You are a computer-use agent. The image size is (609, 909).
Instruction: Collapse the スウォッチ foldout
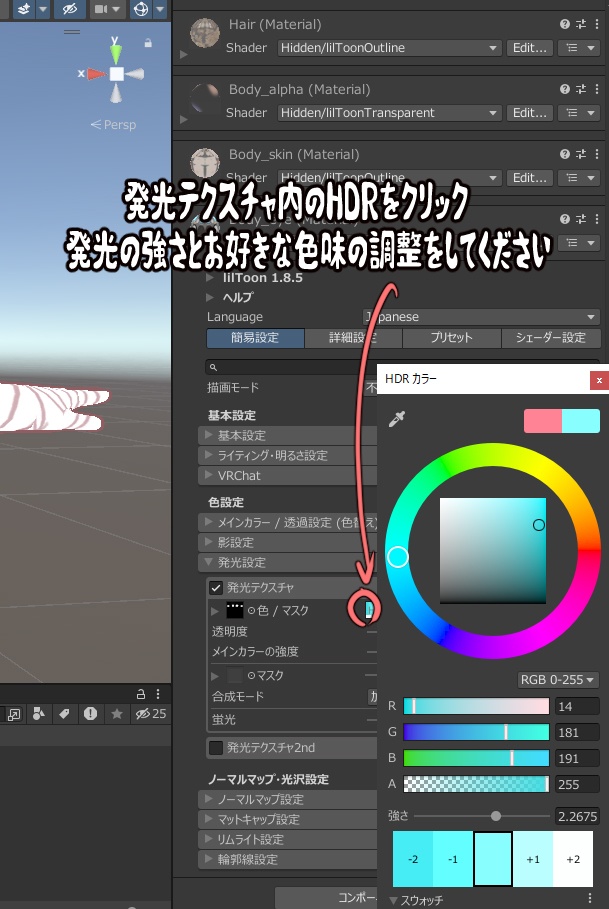pos(393,900)
